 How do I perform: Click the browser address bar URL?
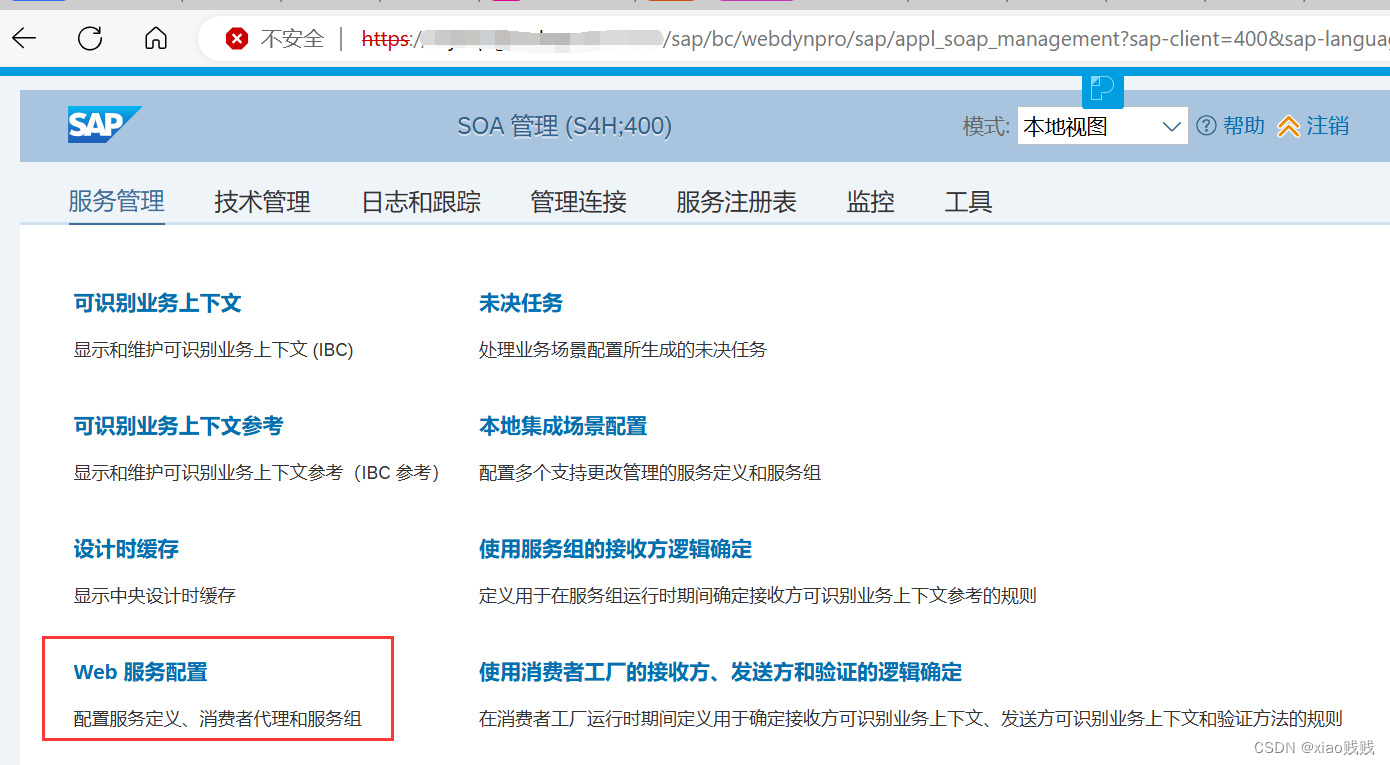click(x=875, y=39)
